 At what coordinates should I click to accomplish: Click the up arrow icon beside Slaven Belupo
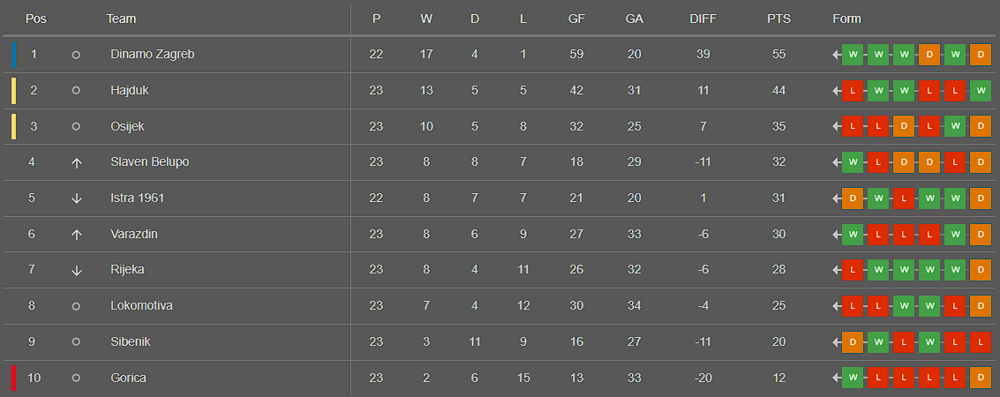(x=77, y=163)
